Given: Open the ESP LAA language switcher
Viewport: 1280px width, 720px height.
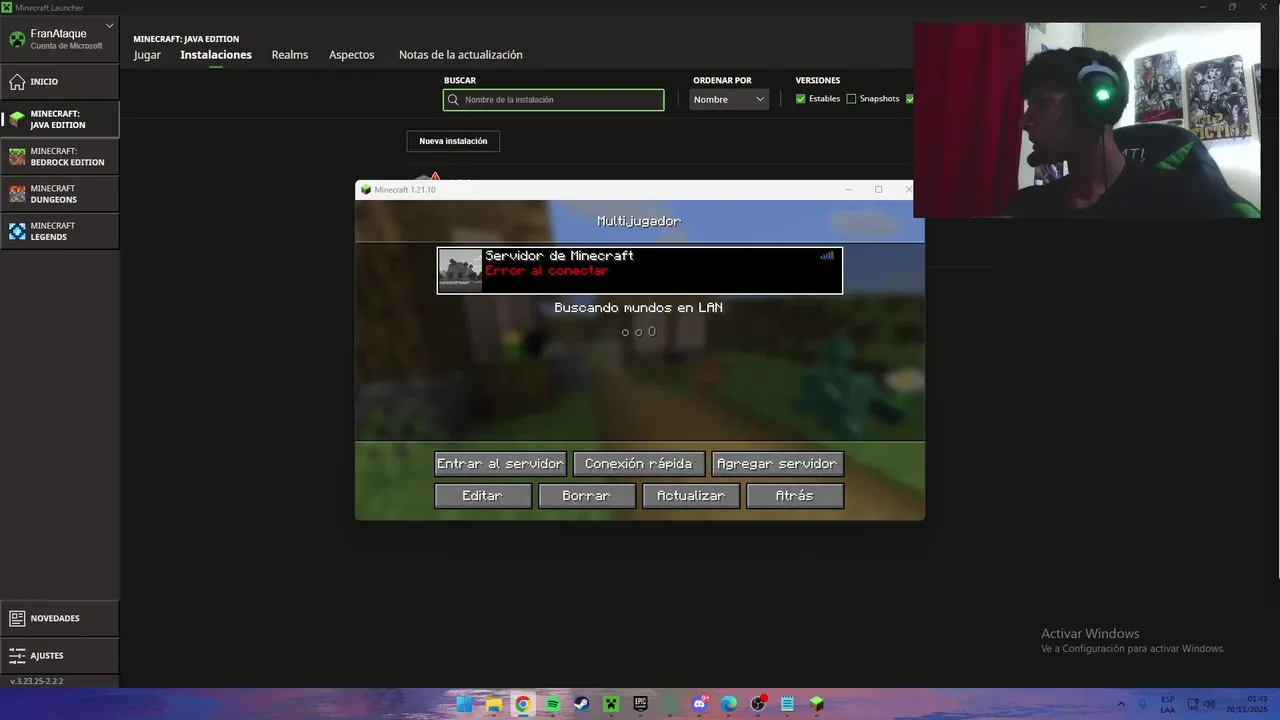Looking at the screenshot, I should click(x=1168, y=704).
